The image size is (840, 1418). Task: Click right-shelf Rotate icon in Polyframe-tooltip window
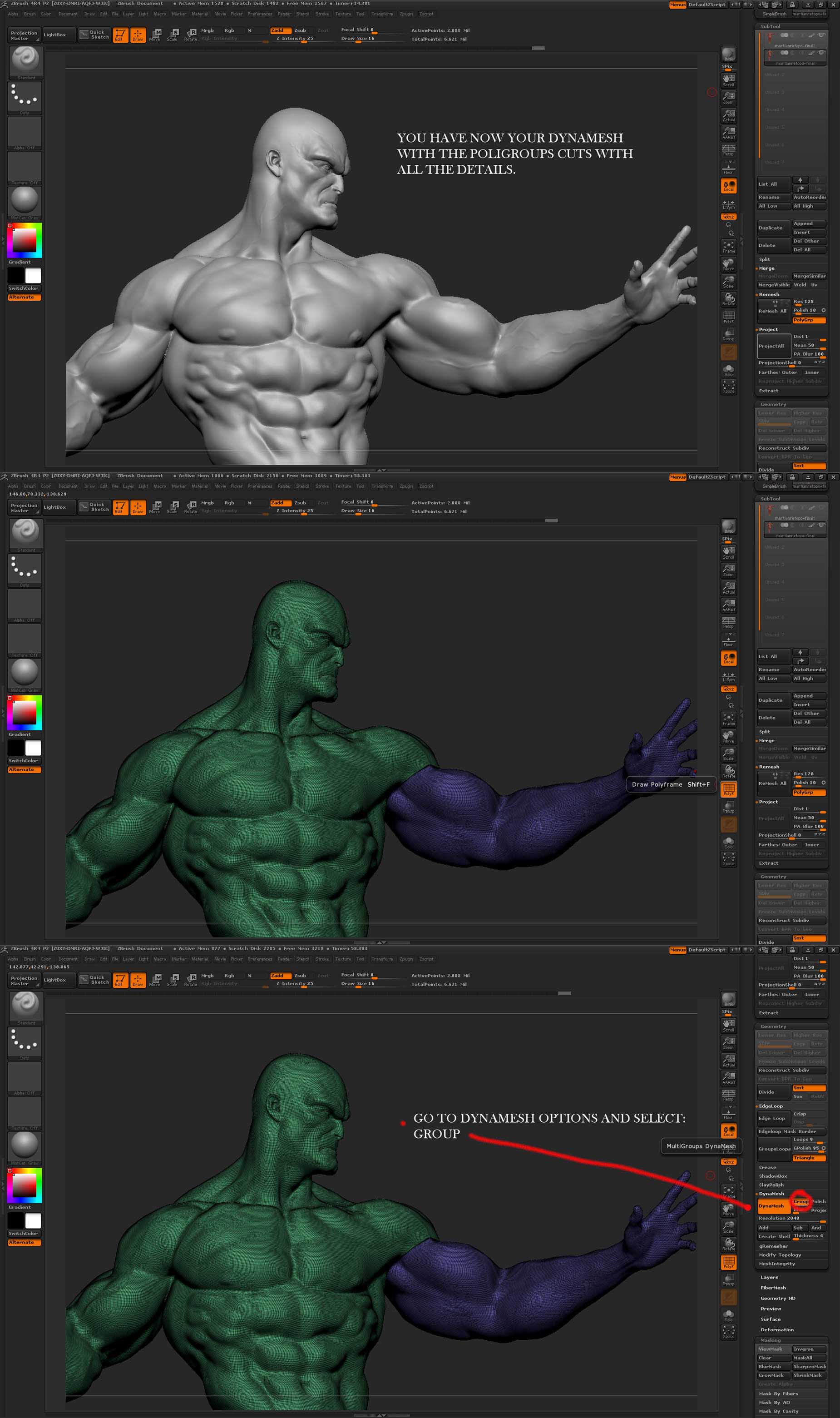pyautogui.click(x=728, y=772)
